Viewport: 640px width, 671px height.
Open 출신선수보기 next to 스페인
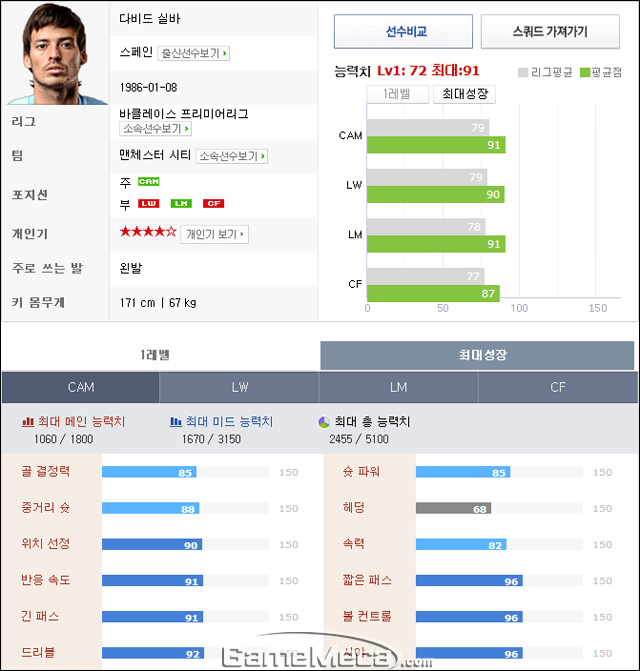pos(194,53)
